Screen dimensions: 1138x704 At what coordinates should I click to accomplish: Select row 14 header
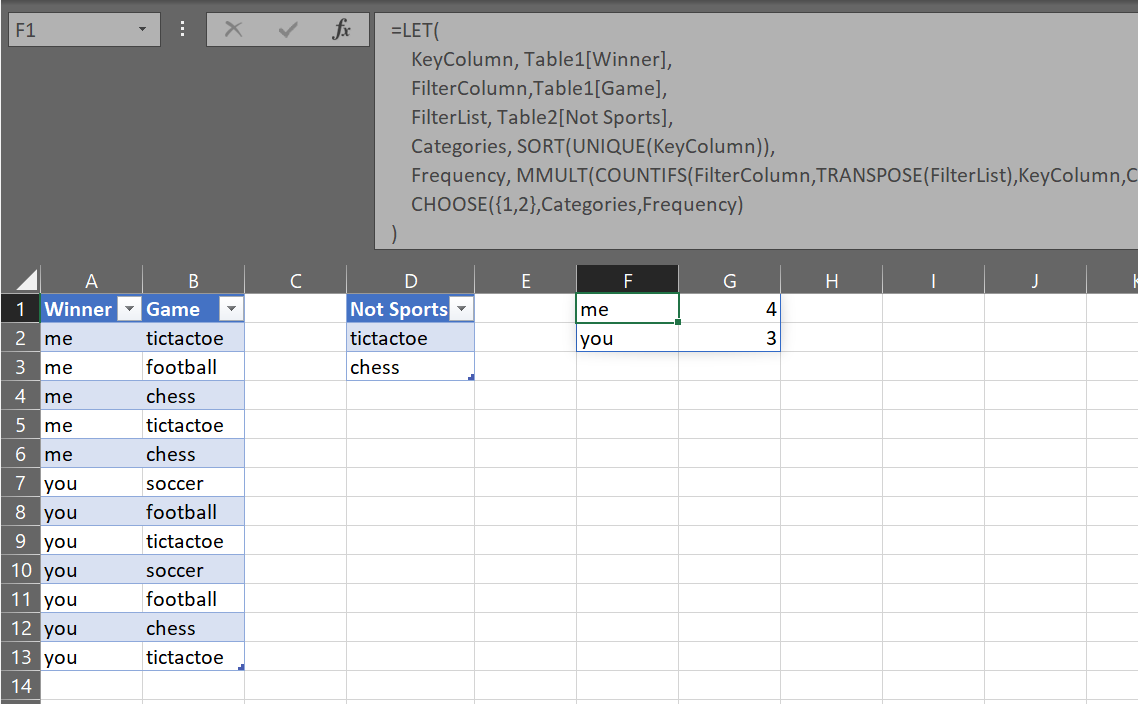tap(20, 687)
